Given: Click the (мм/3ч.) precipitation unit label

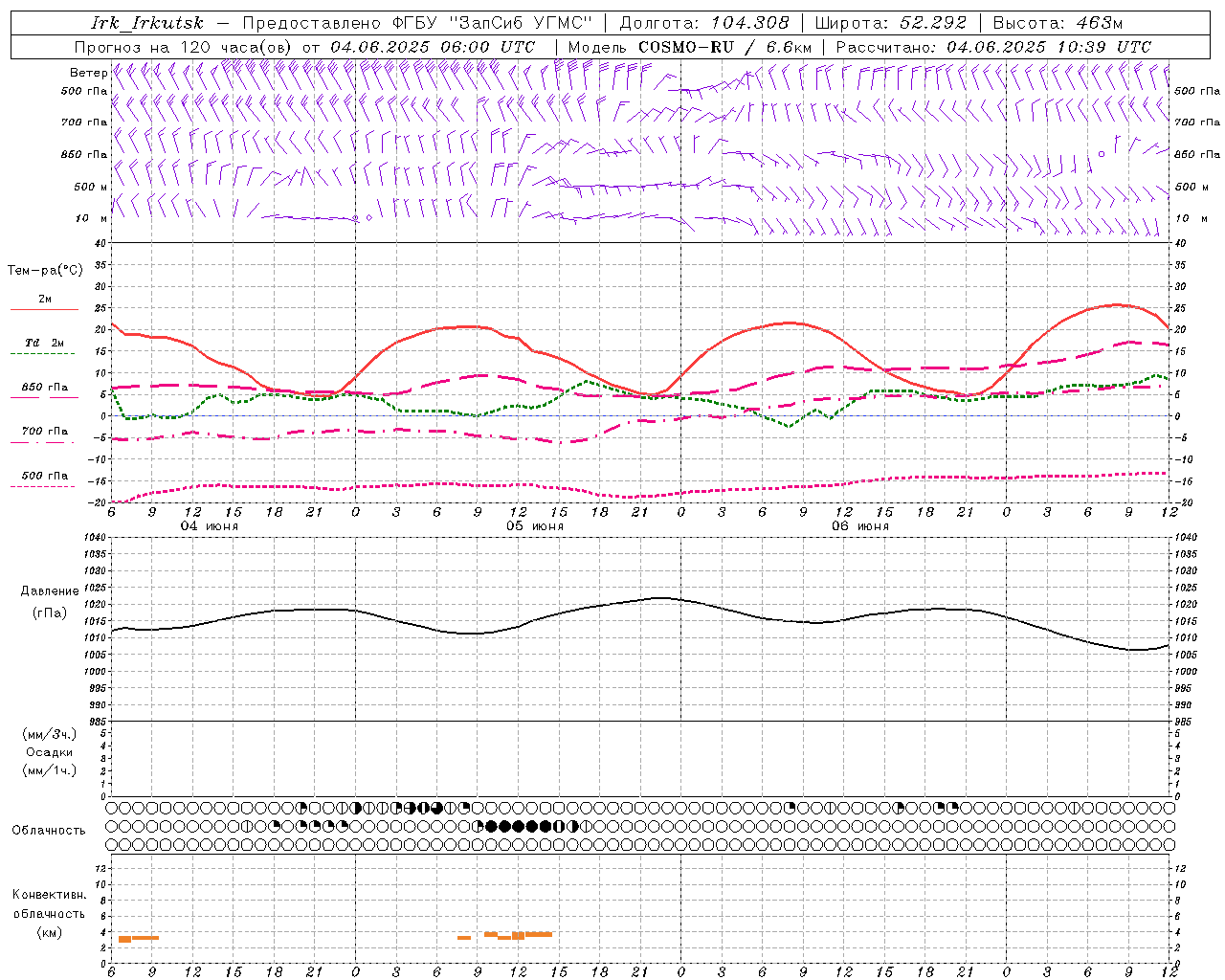Looking at the screenshot, I should [x=49, y=734].
